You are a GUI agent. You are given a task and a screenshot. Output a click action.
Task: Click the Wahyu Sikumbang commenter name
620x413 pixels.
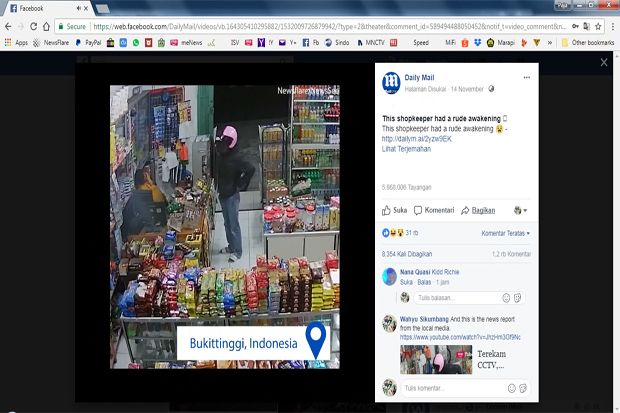[424, 319]
